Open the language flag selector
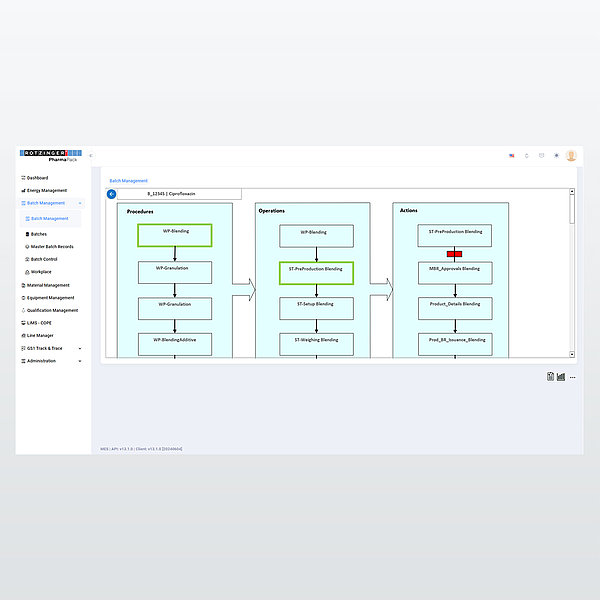The image size is (600, 600). 512,156
